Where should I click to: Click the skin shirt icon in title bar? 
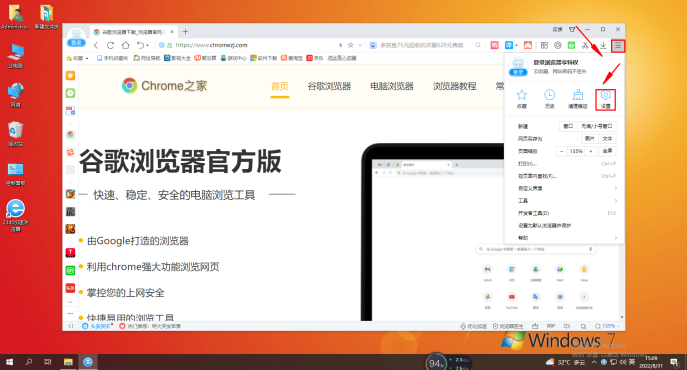pos(572,29)
